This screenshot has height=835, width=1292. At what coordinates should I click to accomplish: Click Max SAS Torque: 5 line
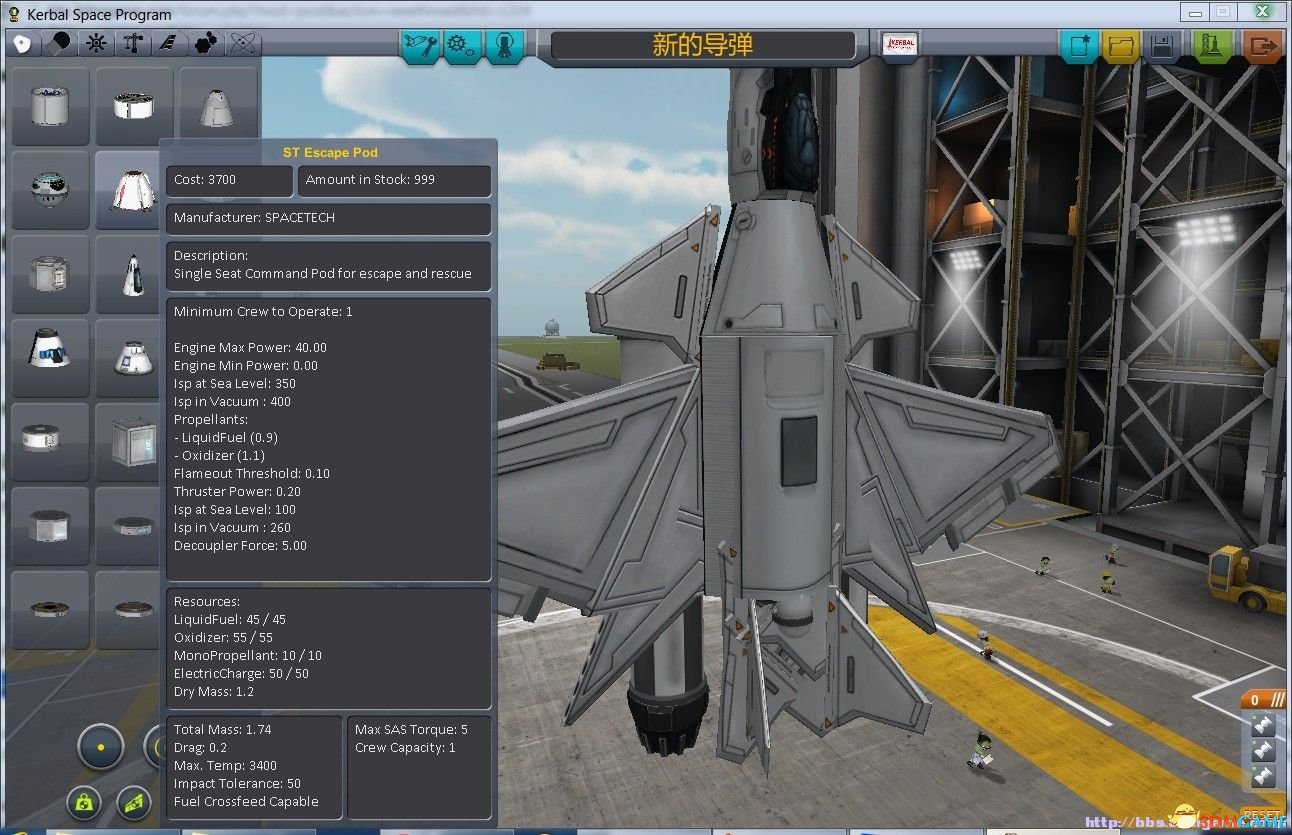pos(411,729)
